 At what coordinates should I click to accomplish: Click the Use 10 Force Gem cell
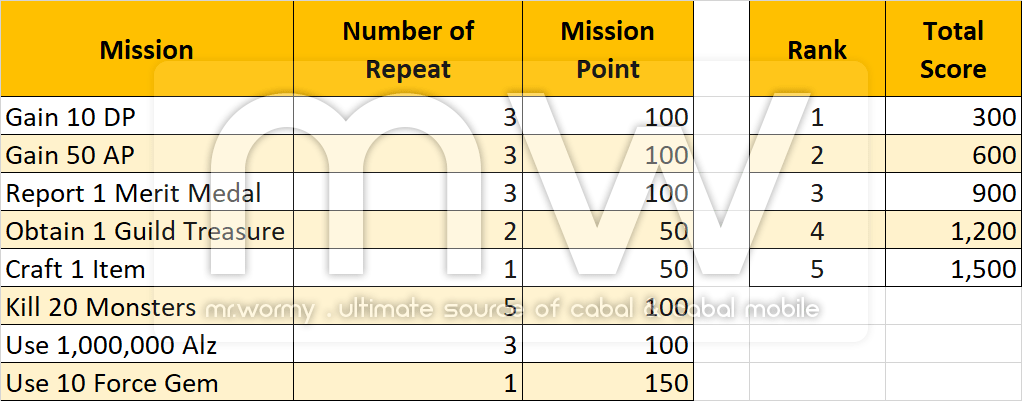(x=147, y=383)
